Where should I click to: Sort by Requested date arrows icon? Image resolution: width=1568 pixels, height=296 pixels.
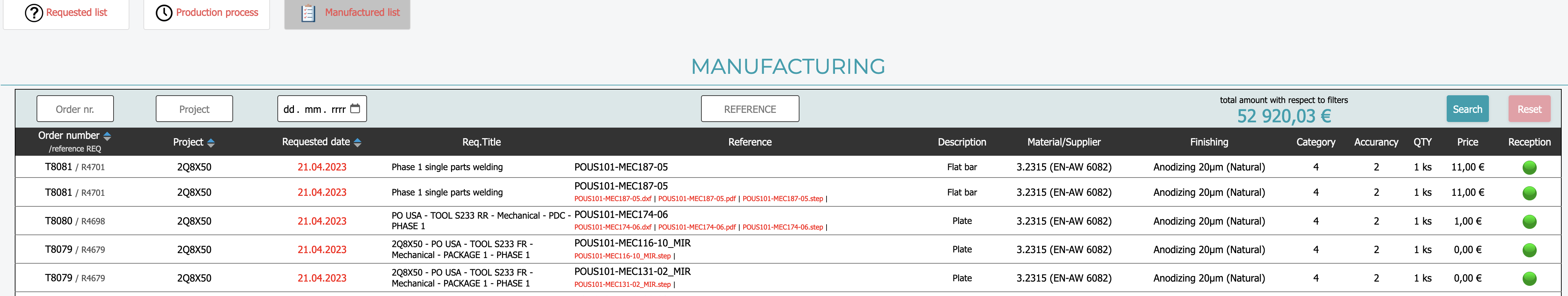(x=358, y=142)
